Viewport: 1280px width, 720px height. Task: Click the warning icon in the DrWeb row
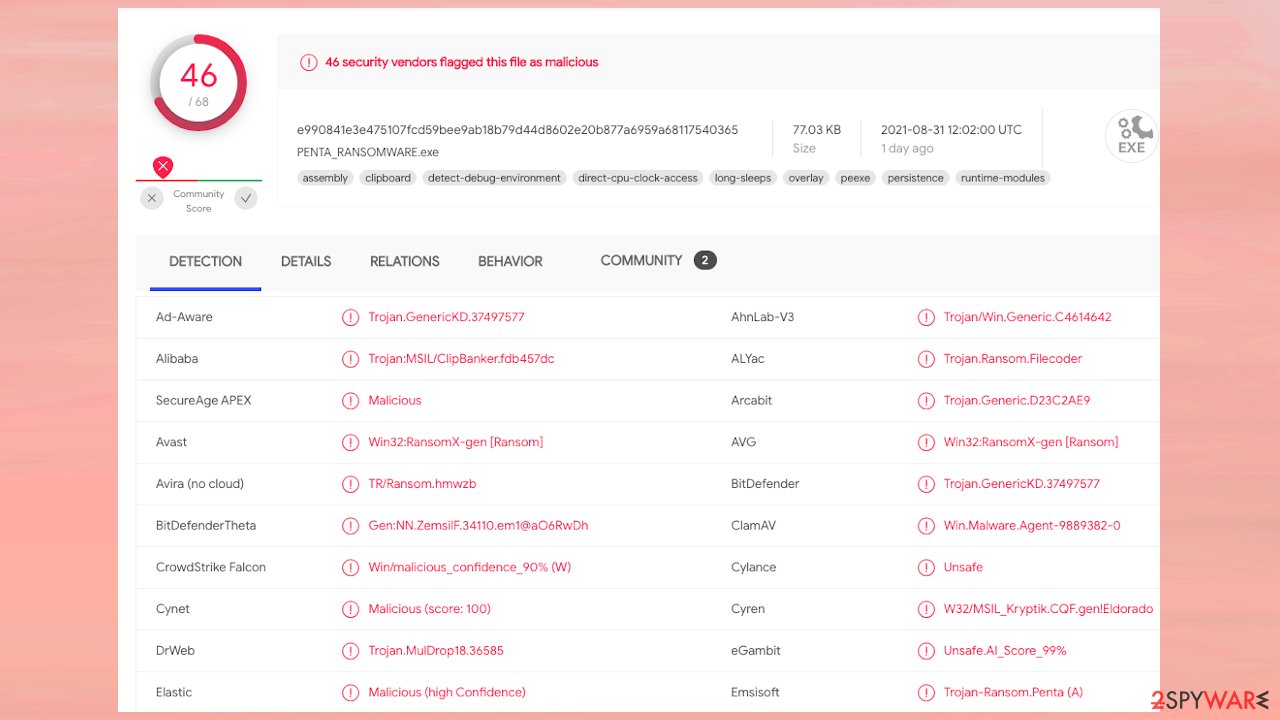[350, 650]
